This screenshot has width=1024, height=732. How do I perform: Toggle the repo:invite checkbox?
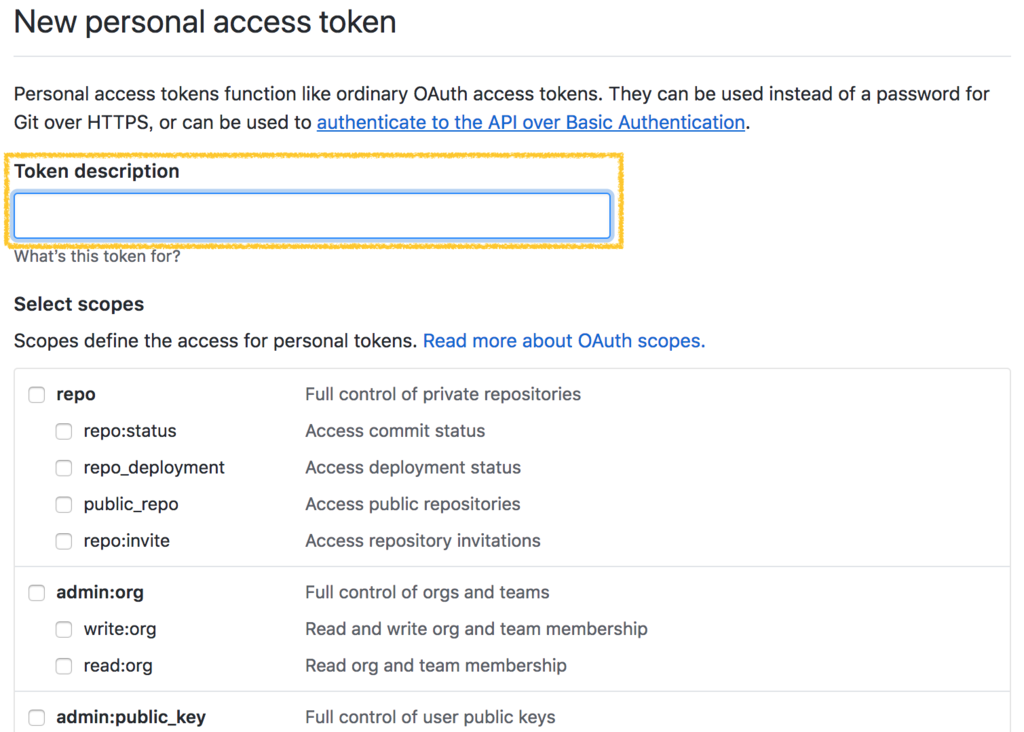64,541
